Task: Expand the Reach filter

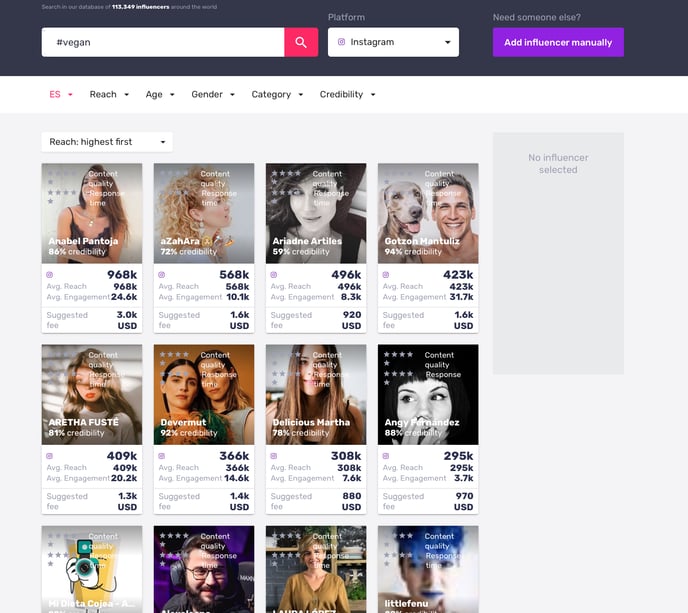Action: pos(109,94)
